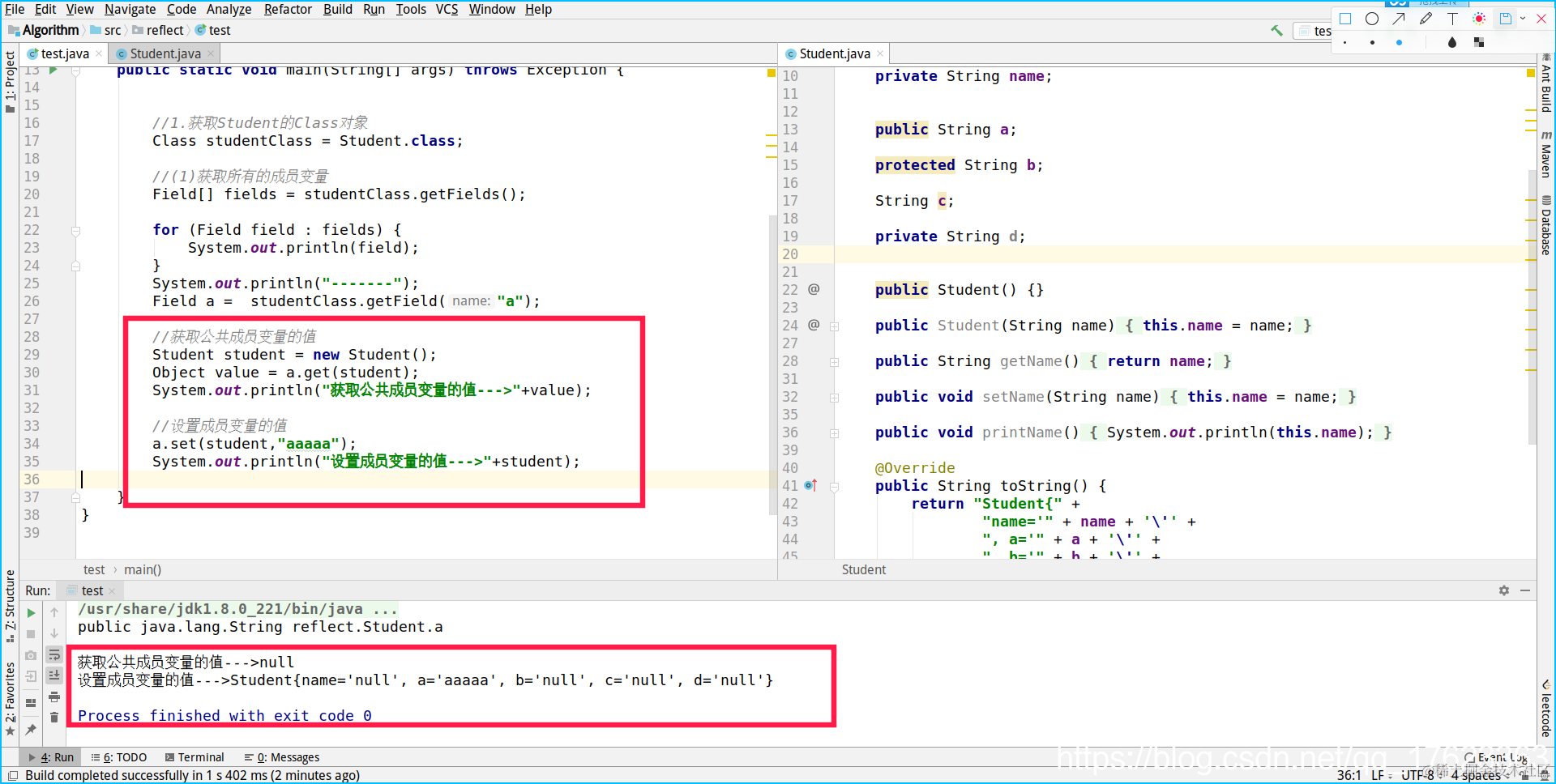Expand the save options arrow
Viewport: 1556px width, 784px height.
pyautogui.click(x=1523, y=19)
